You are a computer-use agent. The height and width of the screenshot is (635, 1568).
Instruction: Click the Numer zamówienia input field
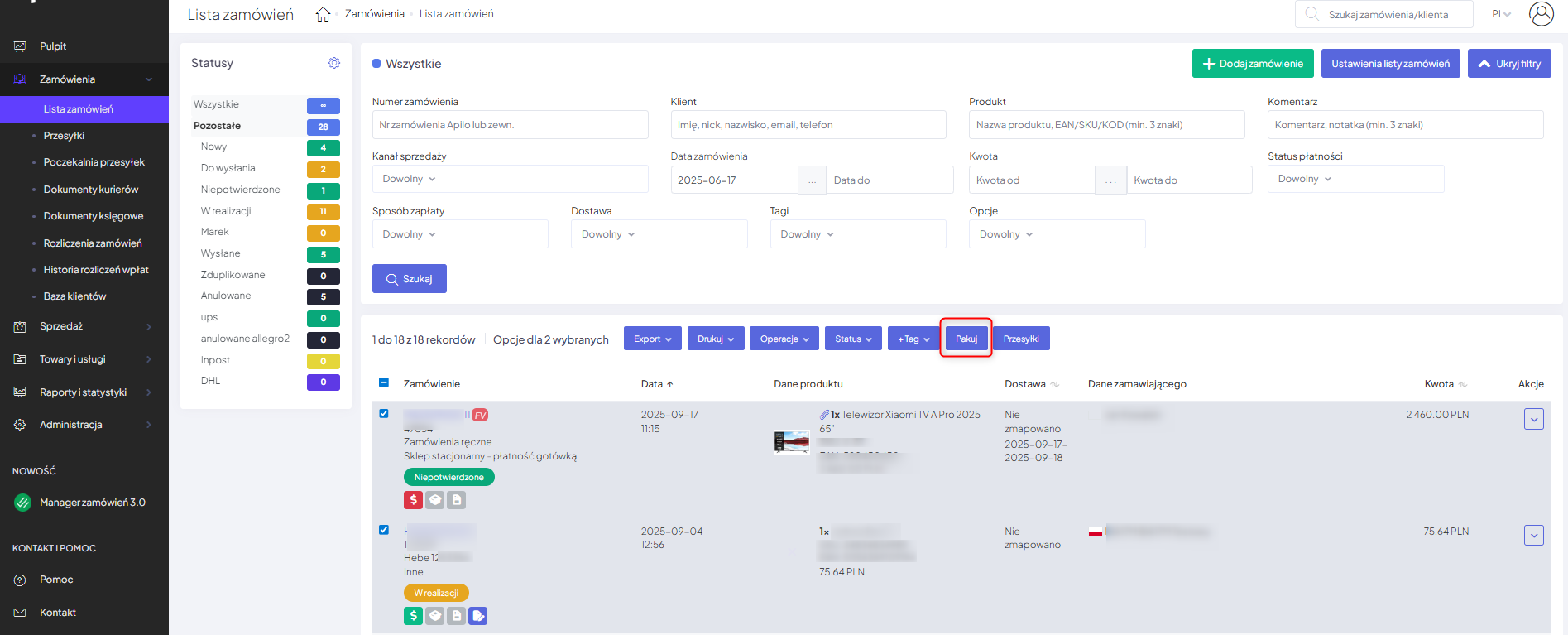point(510,125)
